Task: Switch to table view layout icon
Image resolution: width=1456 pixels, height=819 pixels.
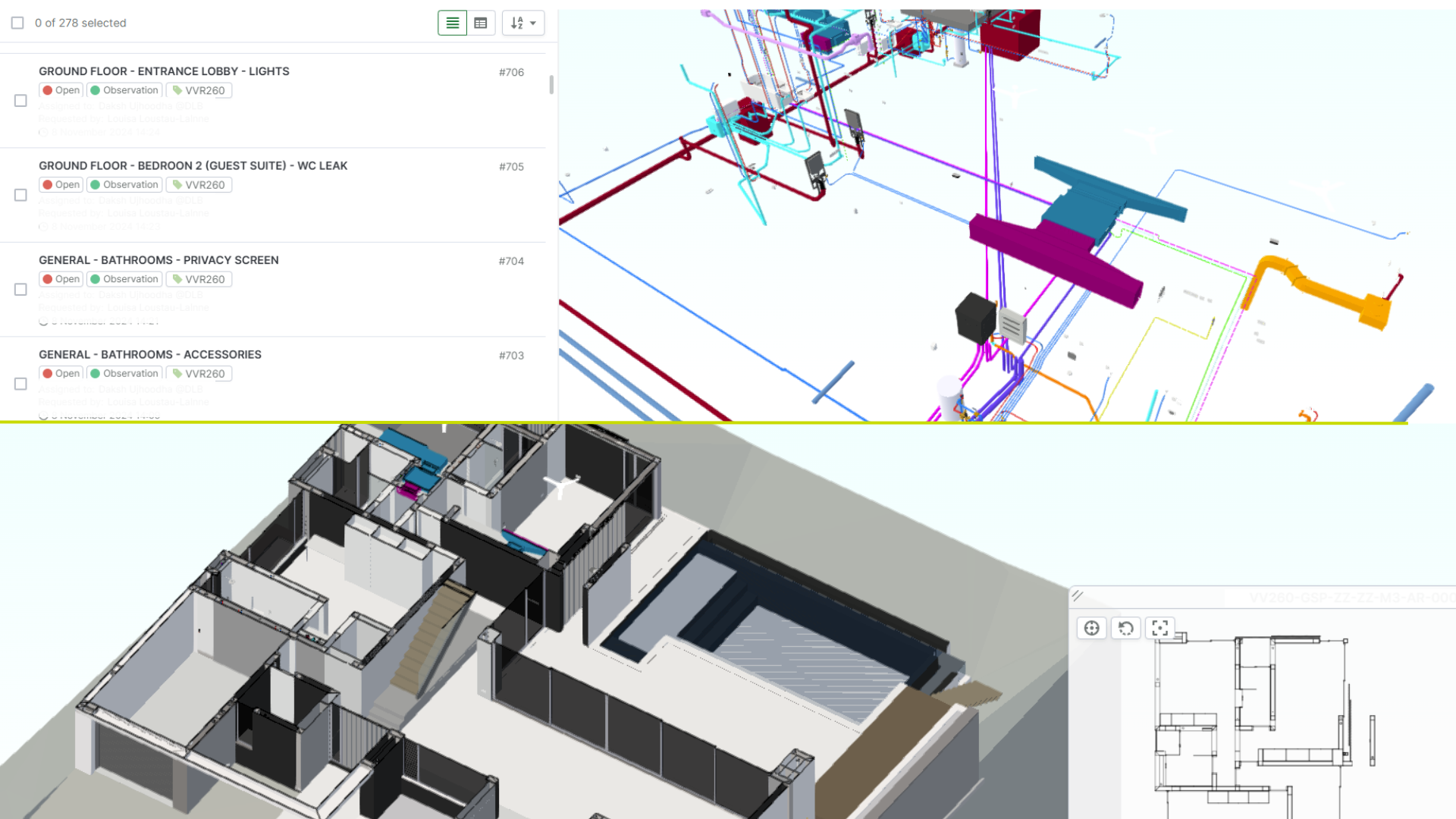Action: 481,23
